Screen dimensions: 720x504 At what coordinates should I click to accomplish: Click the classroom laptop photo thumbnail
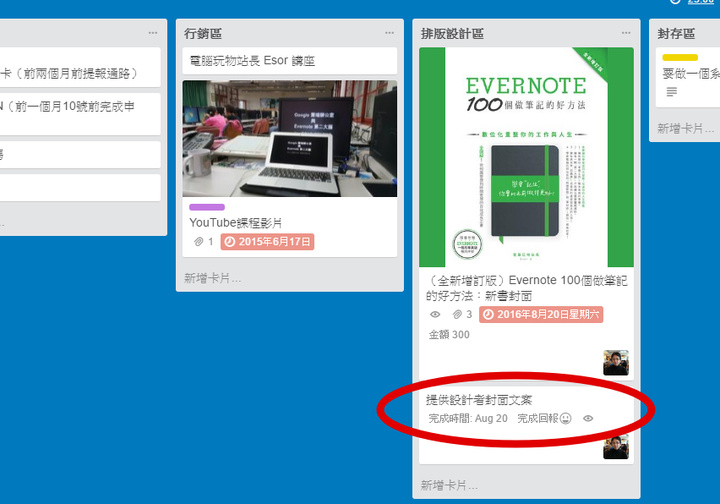(290, 139)
